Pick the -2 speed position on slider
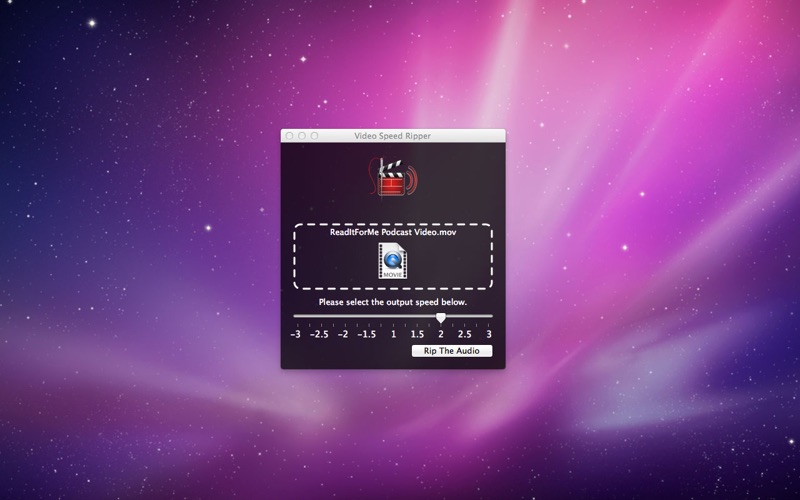Screen dimensions: 800x500 (x=343, y=317)
